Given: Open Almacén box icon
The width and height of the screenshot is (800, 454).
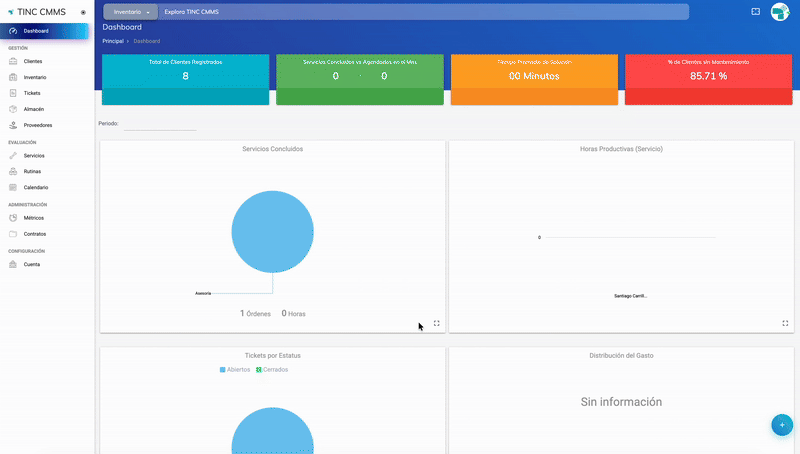Looking at the screenshot, I should pyautogui.click(x=13, y=109).
